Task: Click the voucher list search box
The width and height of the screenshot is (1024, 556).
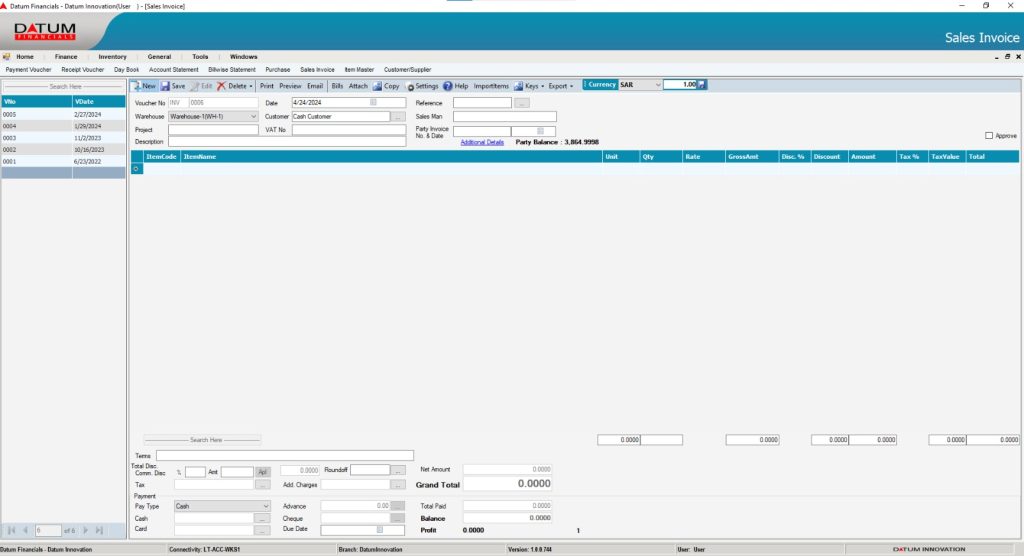Action: tap(65, 86)
